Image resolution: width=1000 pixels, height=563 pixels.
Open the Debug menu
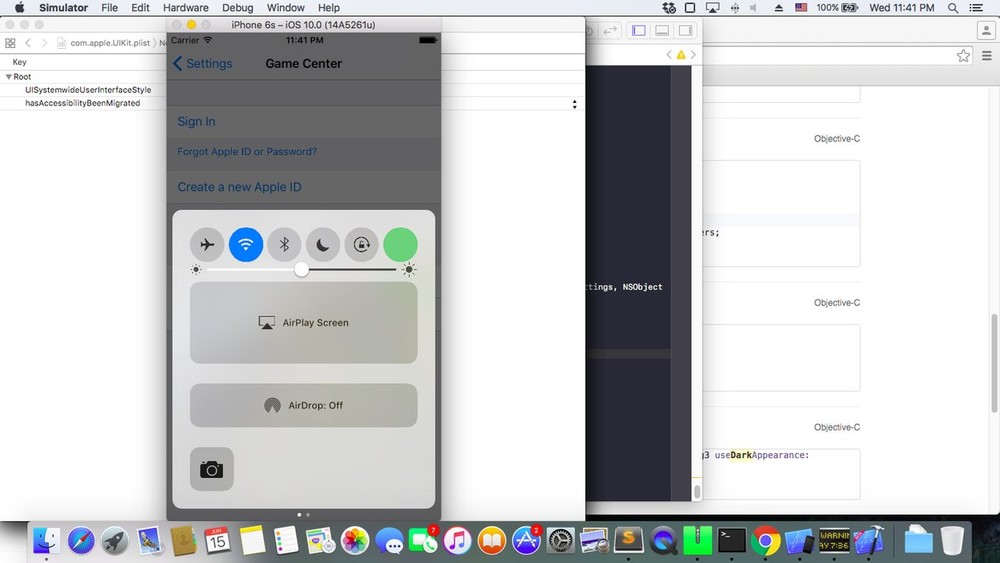[x=237, y=8]
